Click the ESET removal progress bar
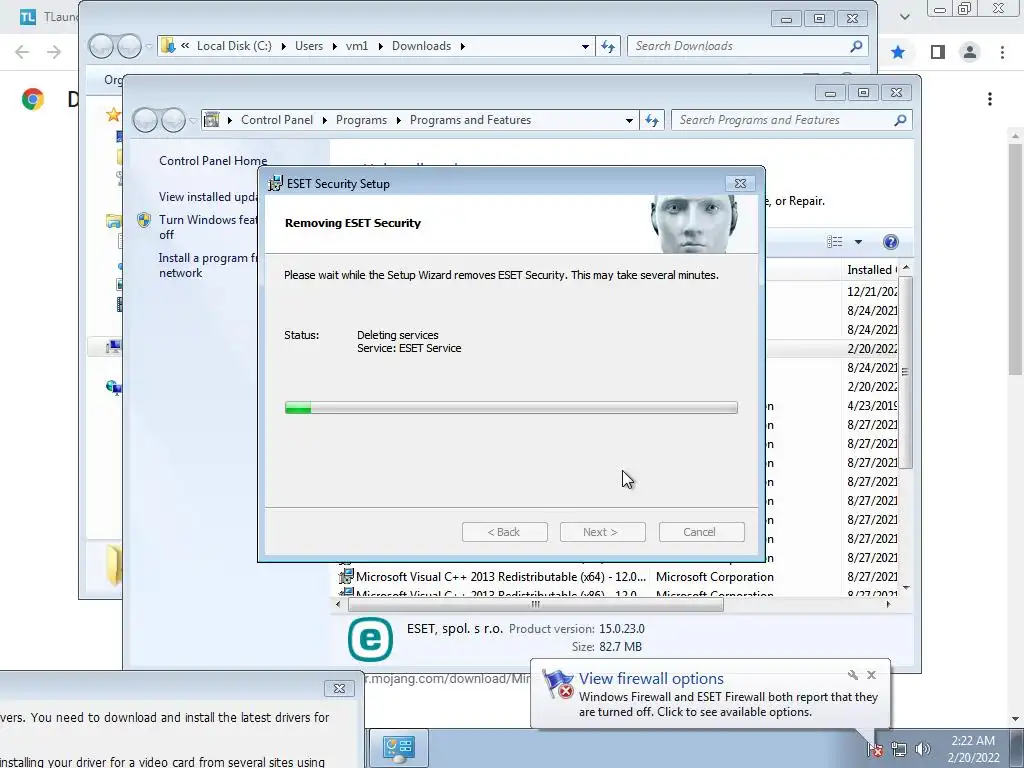This screenshot has width=1024, height=768. [x=511, y=408]
